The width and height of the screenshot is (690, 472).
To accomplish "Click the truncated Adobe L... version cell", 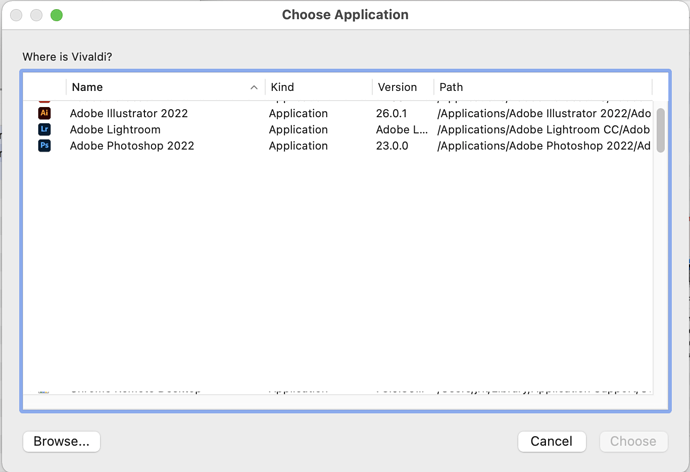I will (x=401, y=129).
